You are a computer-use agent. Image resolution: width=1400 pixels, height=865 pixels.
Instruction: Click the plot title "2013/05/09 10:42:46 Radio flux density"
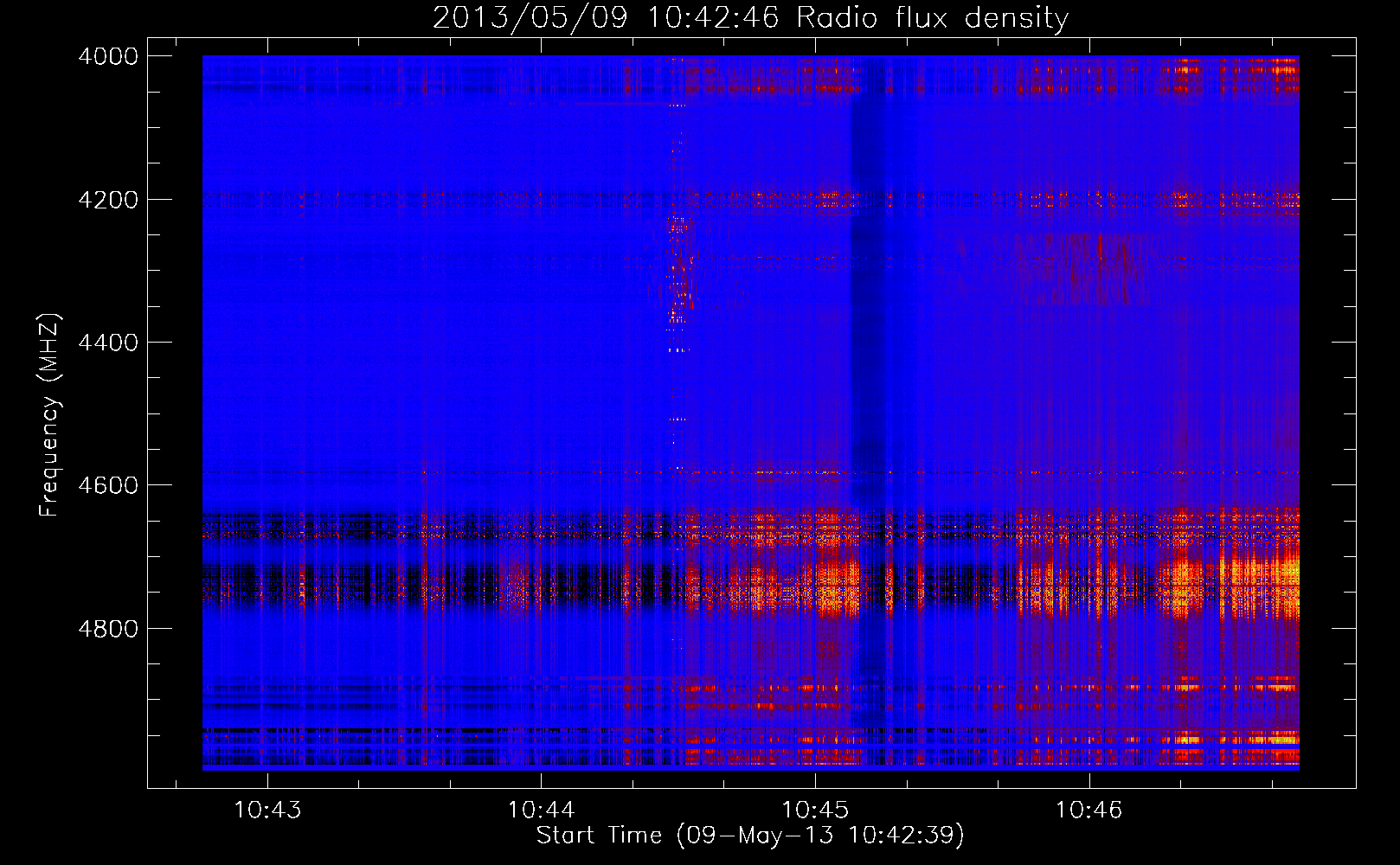click(750, 17)
